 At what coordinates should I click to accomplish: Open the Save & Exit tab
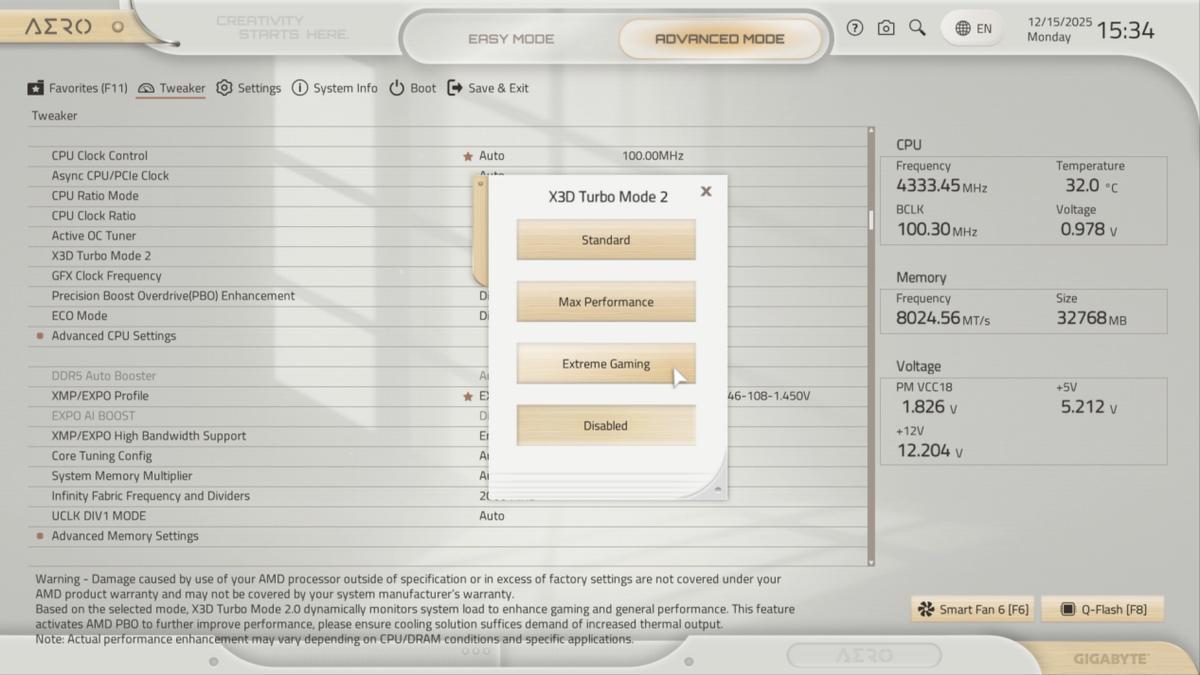coord(488,88)
